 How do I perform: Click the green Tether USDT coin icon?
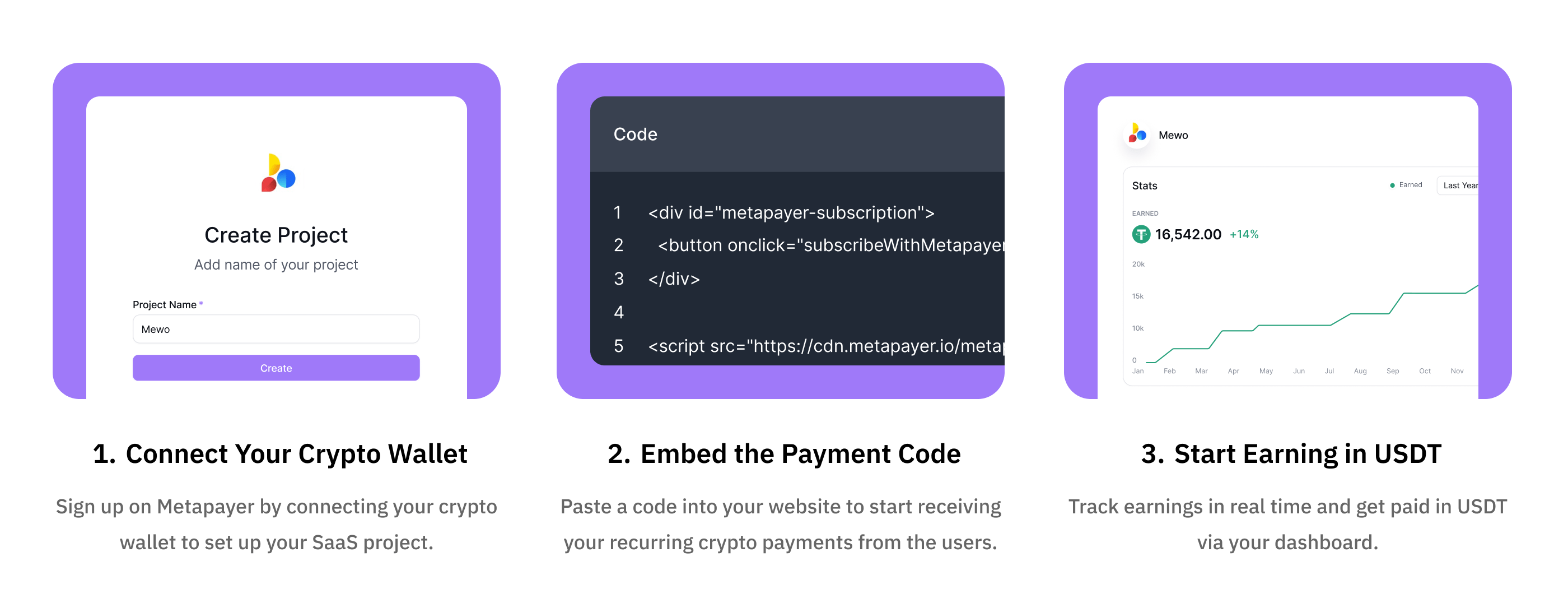(x=1141, y=234)
